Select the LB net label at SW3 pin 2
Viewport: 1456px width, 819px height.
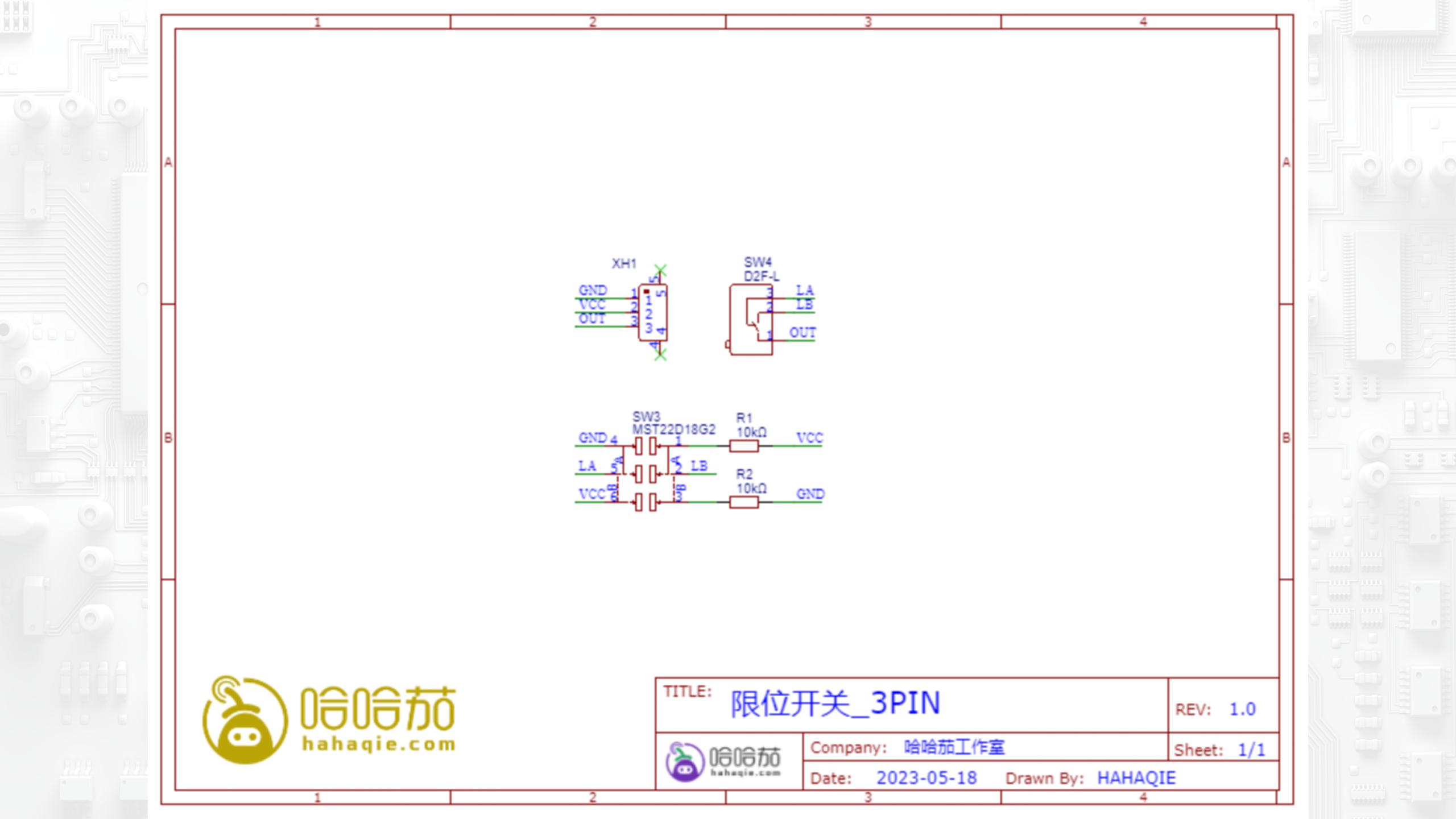699,466
